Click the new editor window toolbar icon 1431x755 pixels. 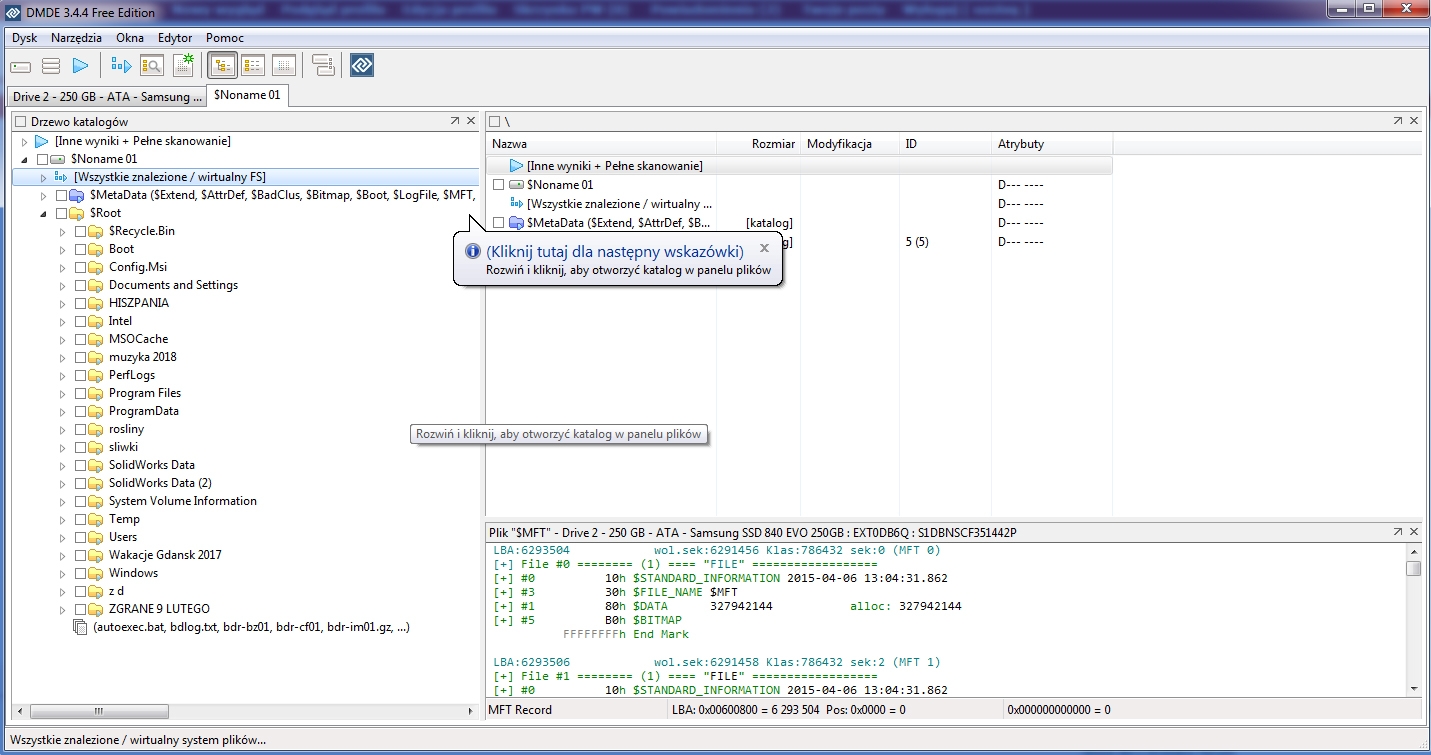pos(183,66)
